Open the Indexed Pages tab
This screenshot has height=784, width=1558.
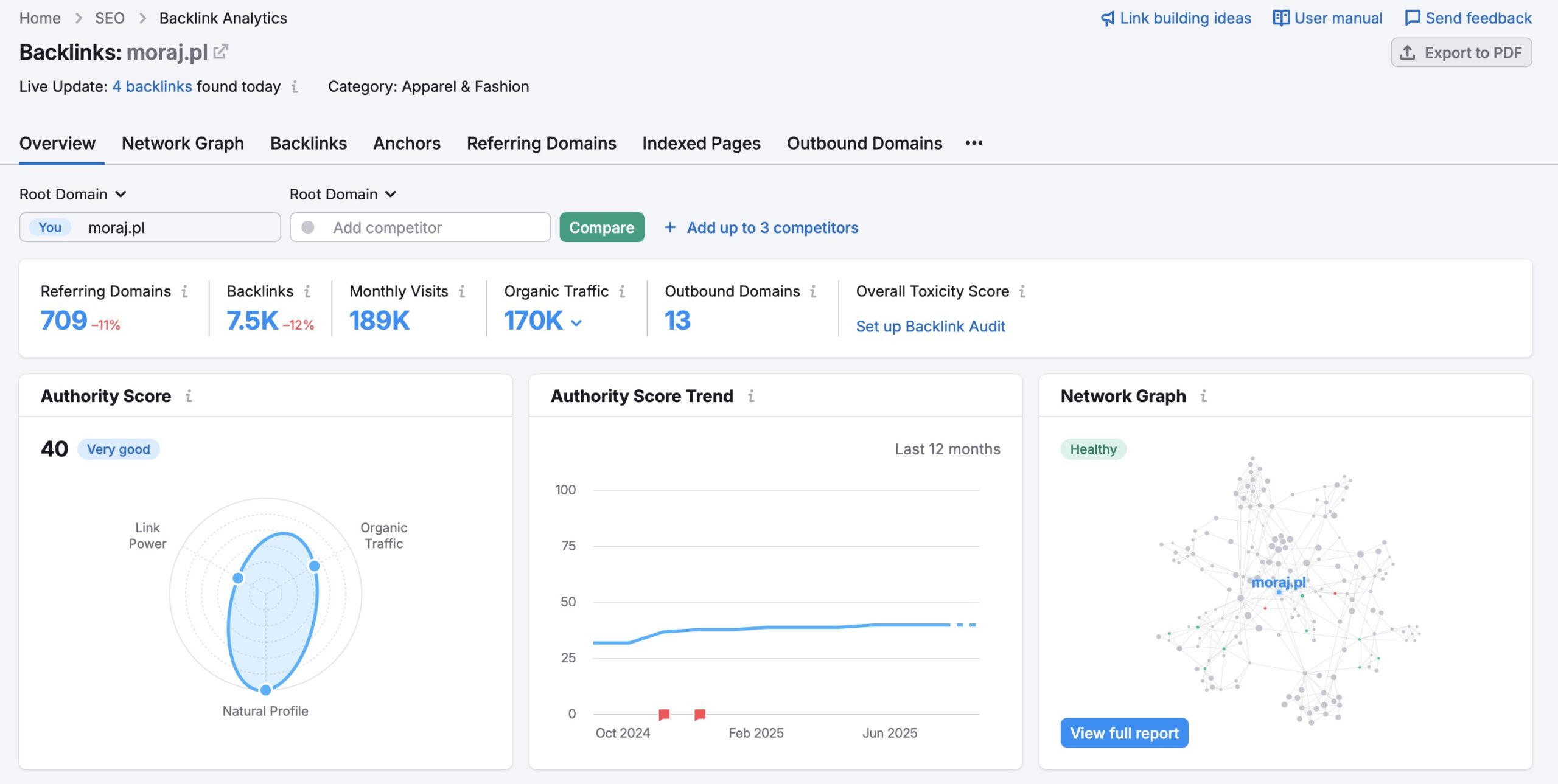[701, 143]
